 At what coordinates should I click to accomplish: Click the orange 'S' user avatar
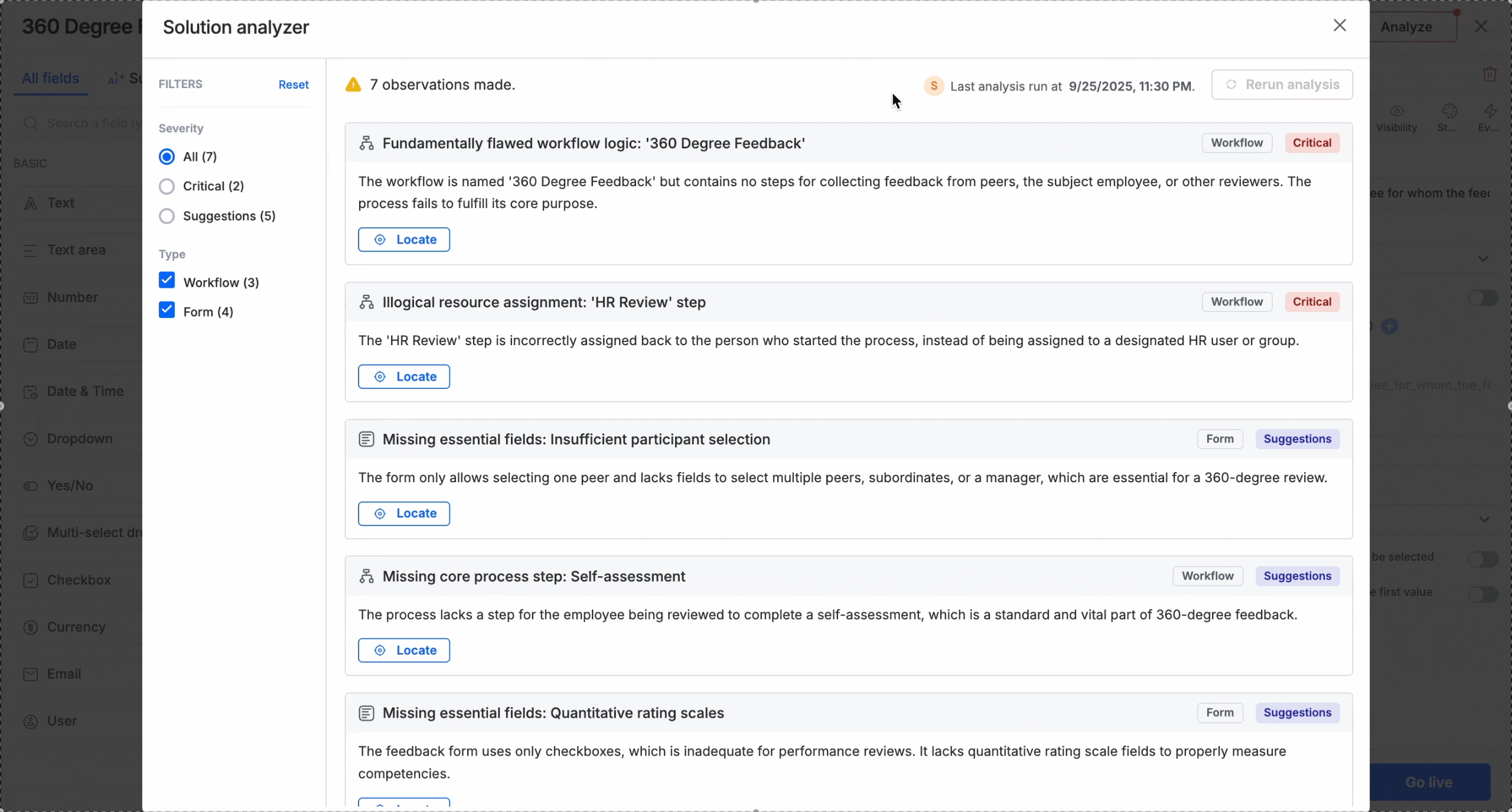[x=934, y=86]
